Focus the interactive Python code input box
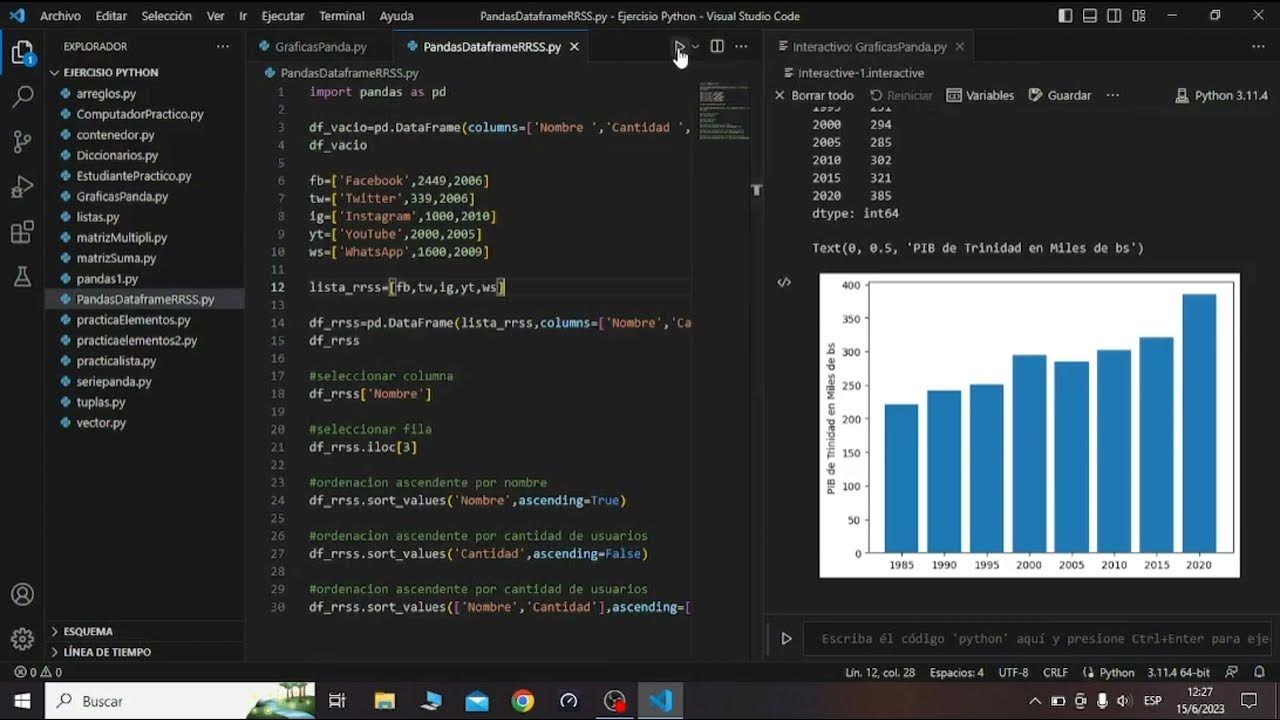Screen dimensions: 1280x720 click(x=1040, y=639)
